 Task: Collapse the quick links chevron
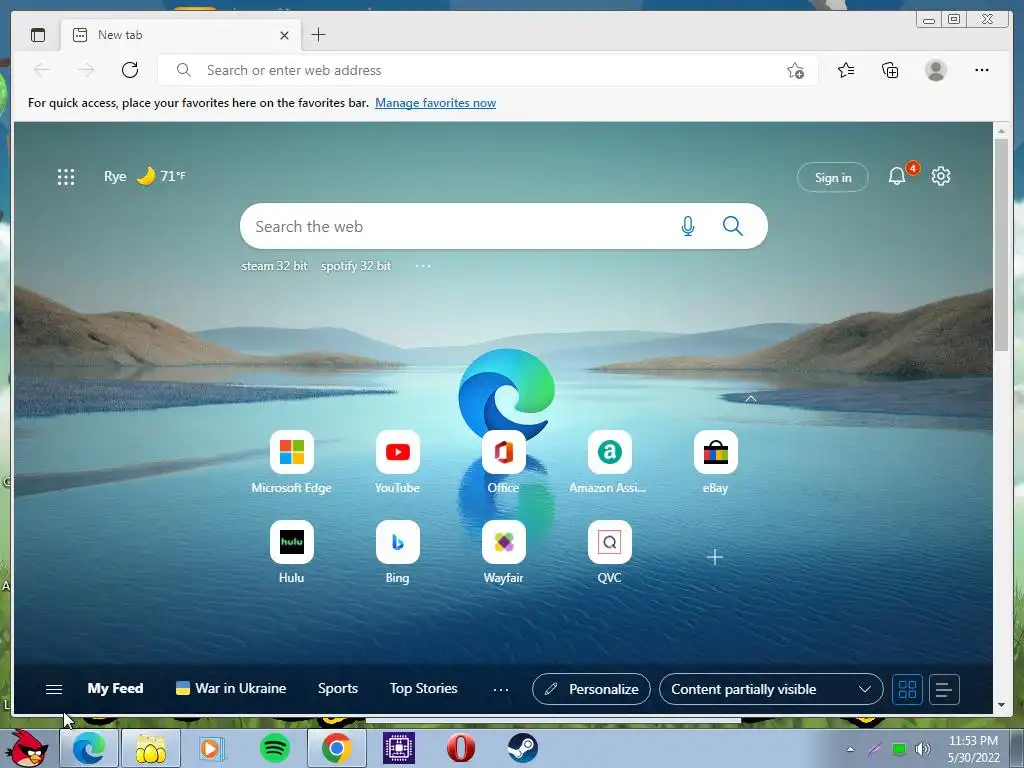(751, 398)
